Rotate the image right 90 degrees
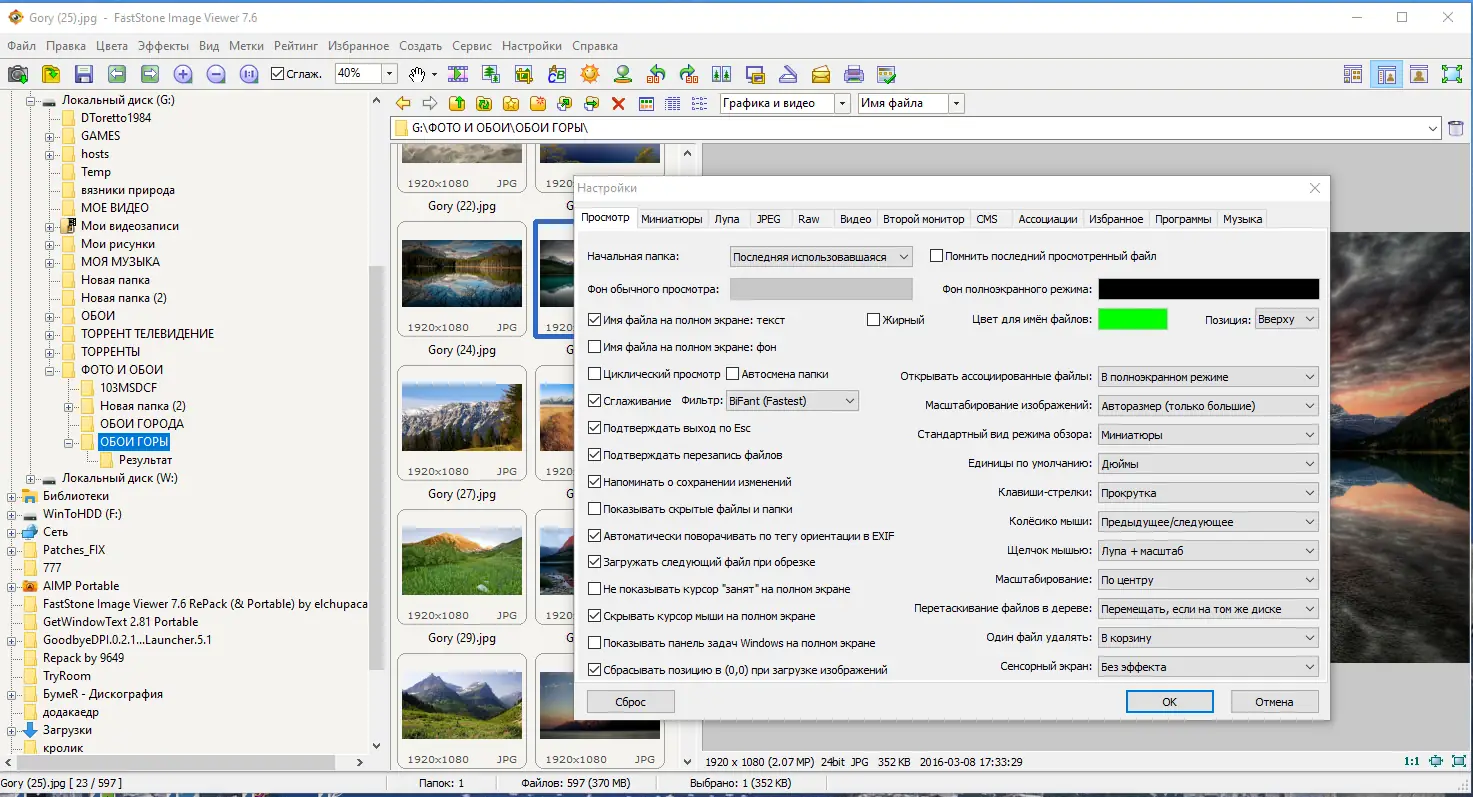Viewport: 1473px width, 797px height. pos(688,73)
